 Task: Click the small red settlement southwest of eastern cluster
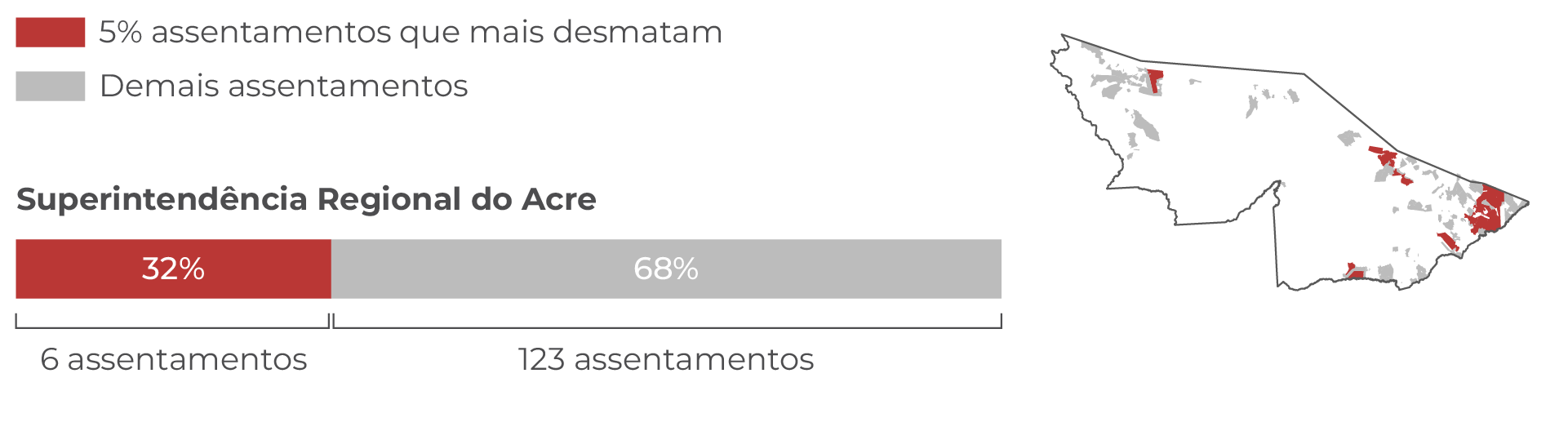1449,241
